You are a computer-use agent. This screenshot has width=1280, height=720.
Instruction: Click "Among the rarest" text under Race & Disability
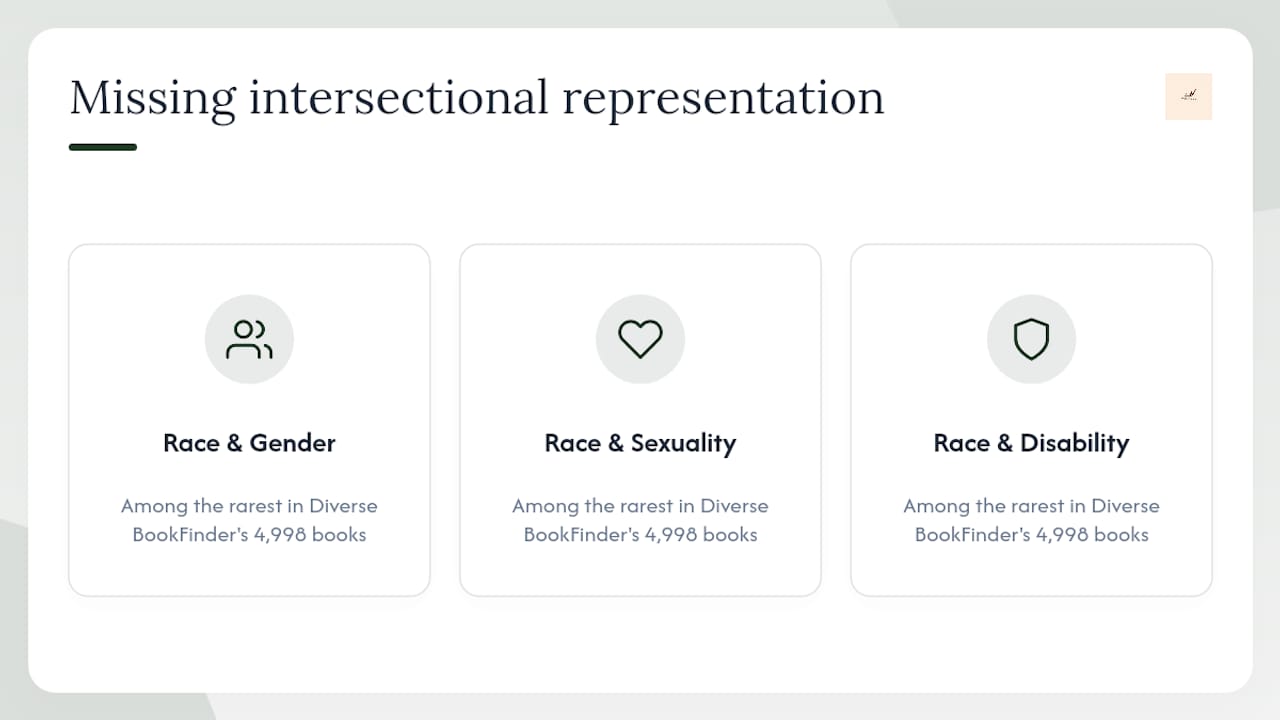(x=984, y=506)
